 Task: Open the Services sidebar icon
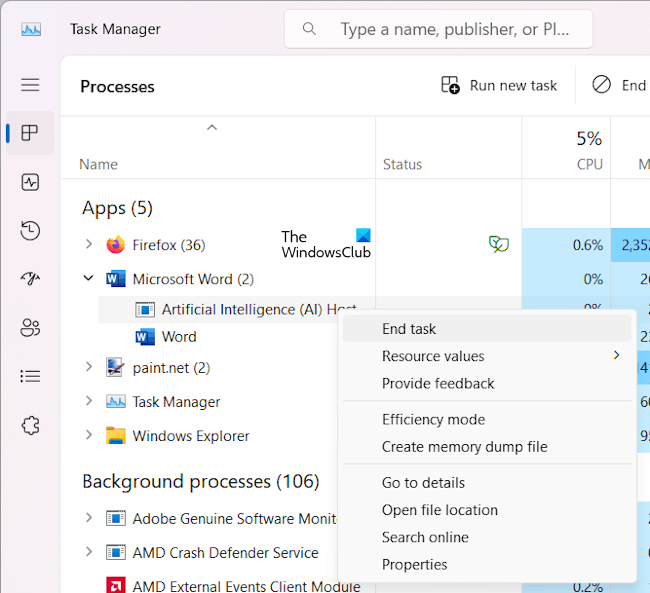pos(30,425)
